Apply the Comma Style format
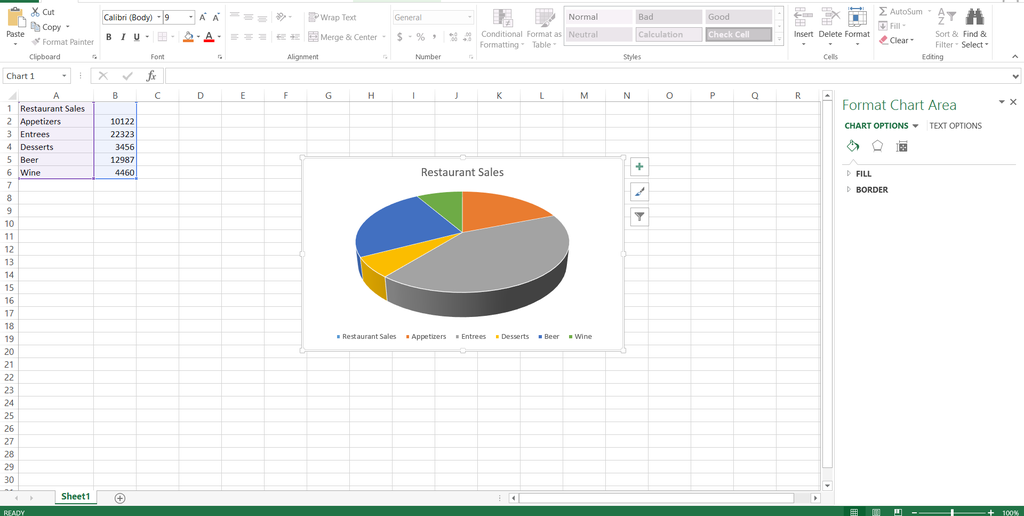 [x=434, y=37]
